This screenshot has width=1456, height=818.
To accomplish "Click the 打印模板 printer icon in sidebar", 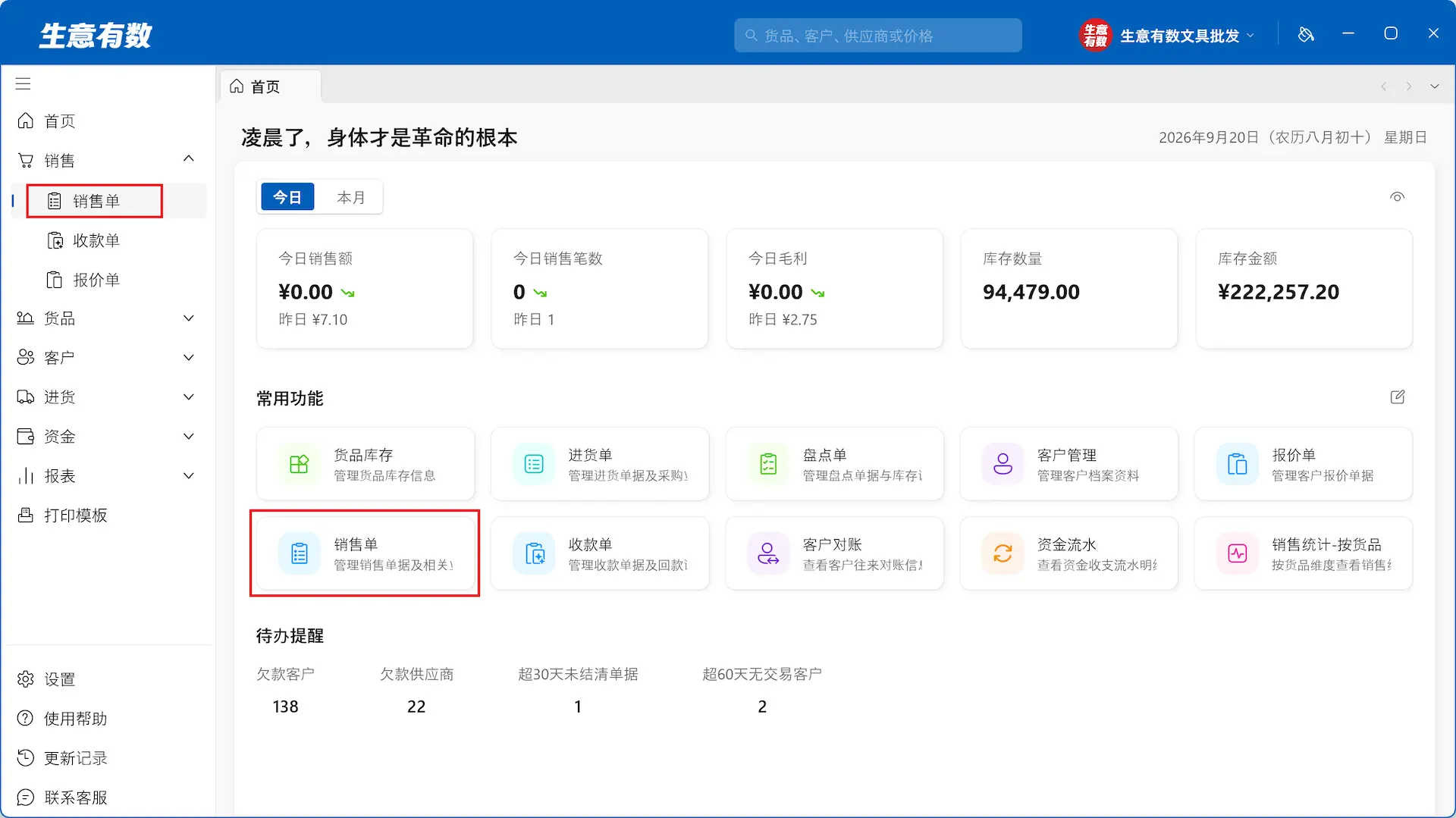I will tap(25, 516).
